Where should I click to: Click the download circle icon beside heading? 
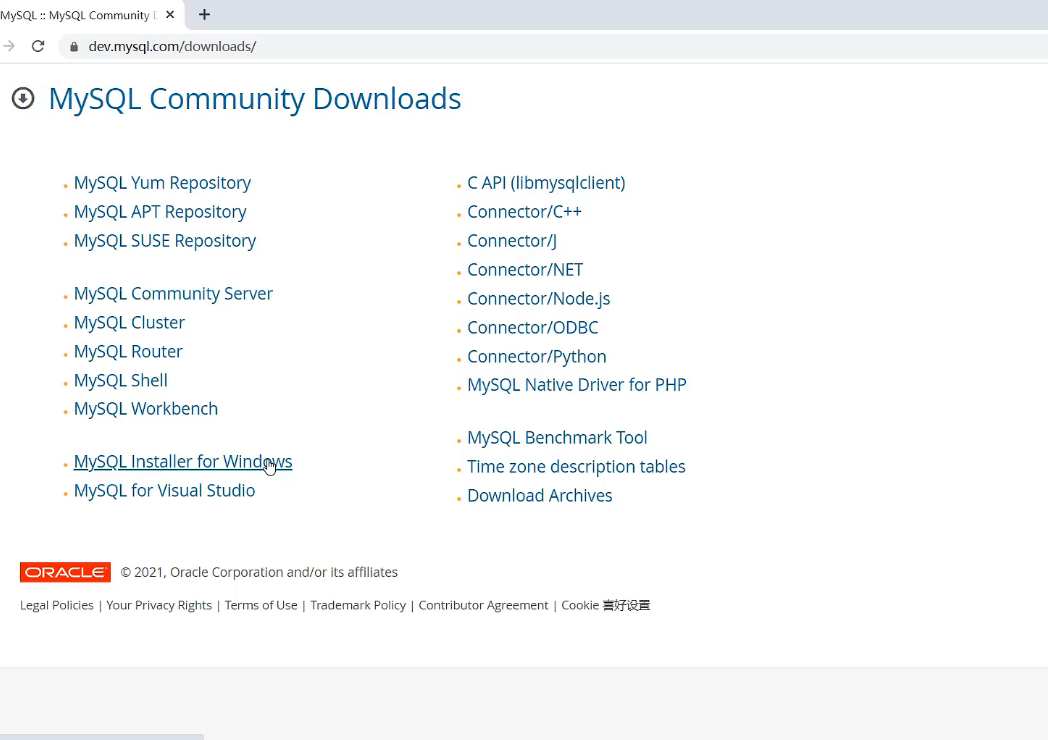coord(23,98)
